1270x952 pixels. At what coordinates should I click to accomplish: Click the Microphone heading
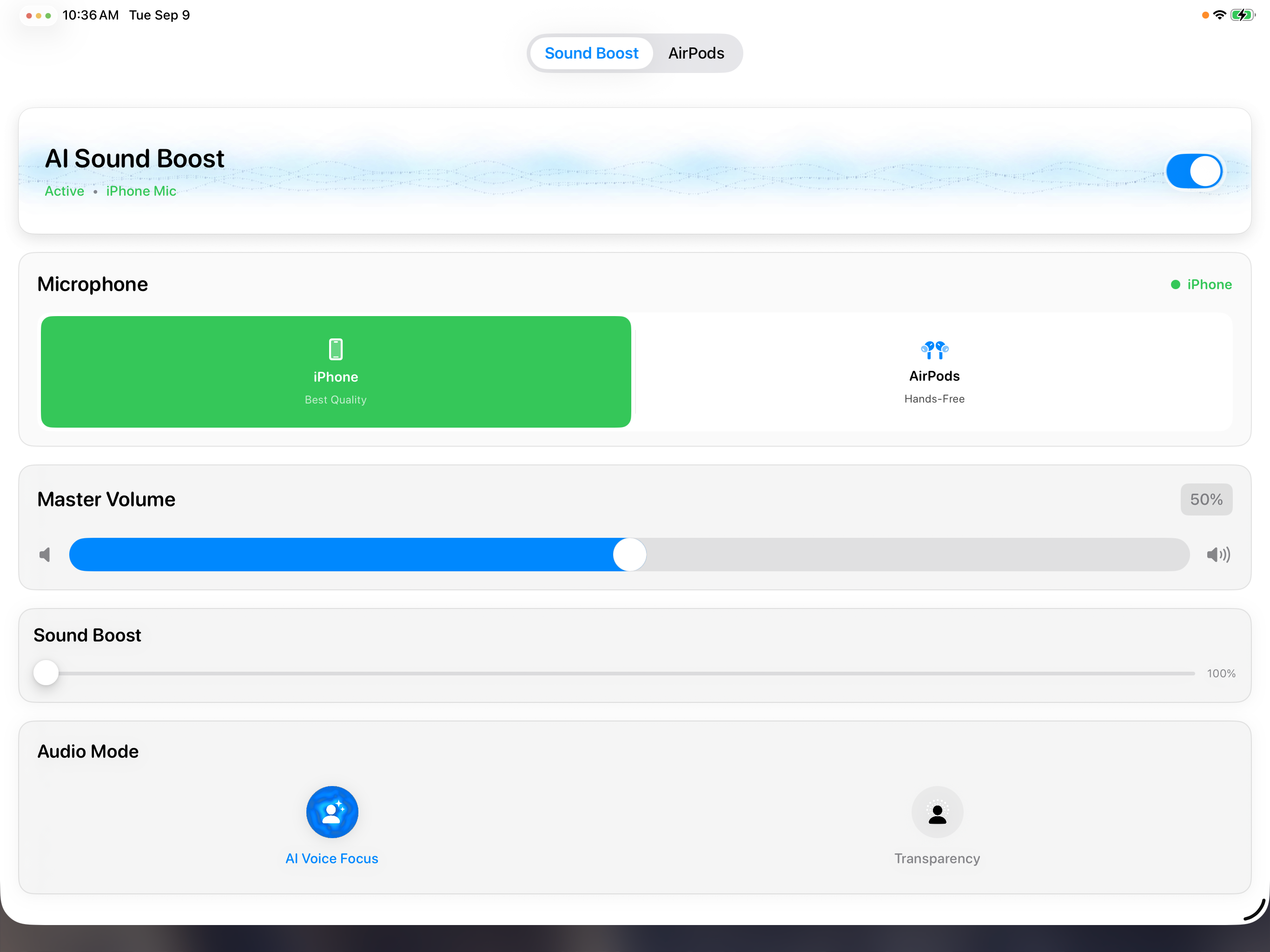coord(93,284)
